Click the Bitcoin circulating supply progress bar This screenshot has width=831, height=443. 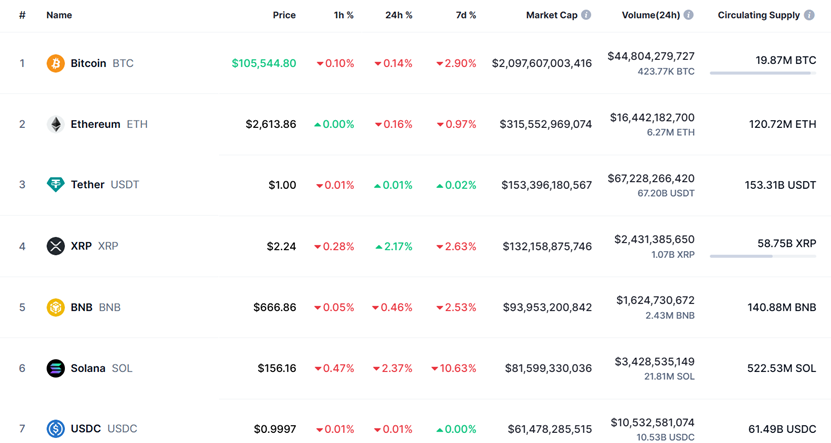click(762, 73)
